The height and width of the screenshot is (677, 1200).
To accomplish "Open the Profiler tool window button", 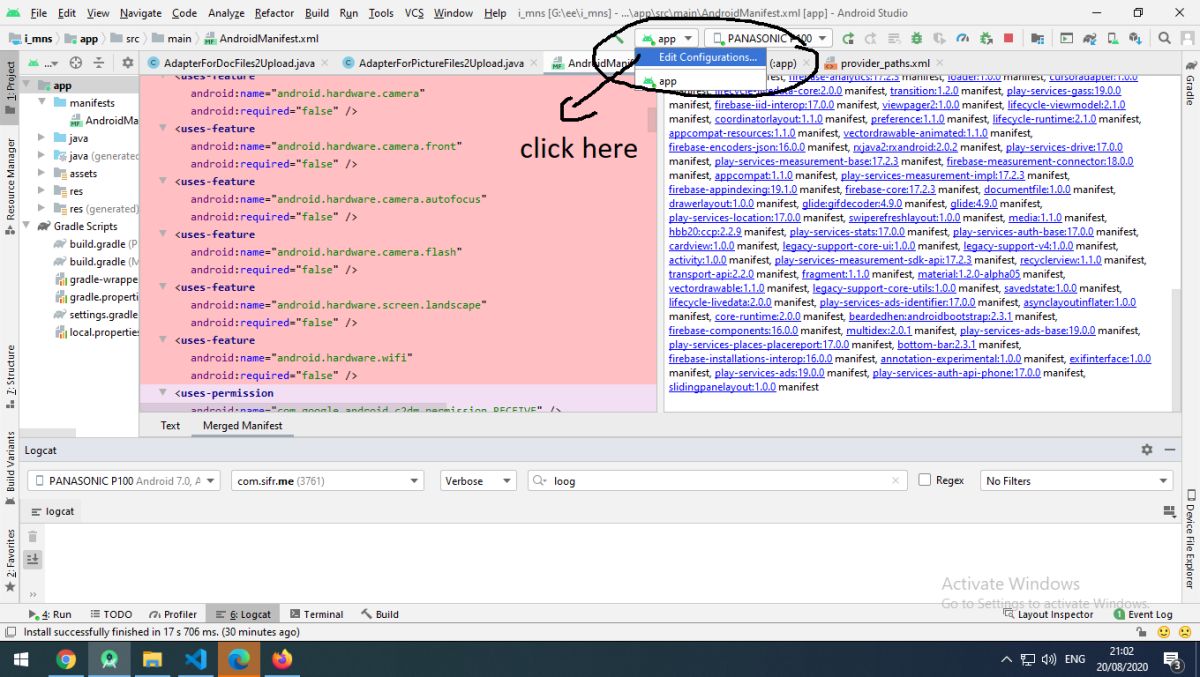I will point(173,614).
